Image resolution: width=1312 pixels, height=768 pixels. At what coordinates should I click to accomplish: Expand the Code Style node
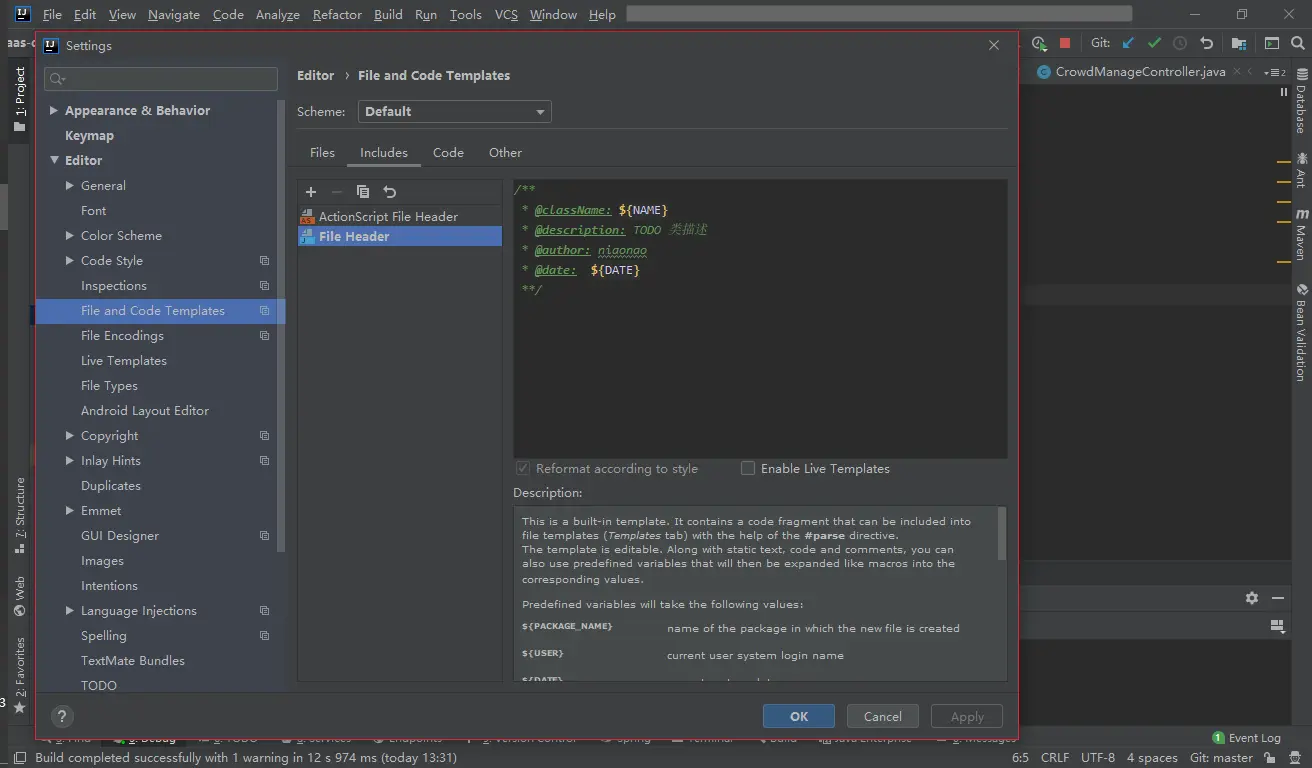coord(70,261)
